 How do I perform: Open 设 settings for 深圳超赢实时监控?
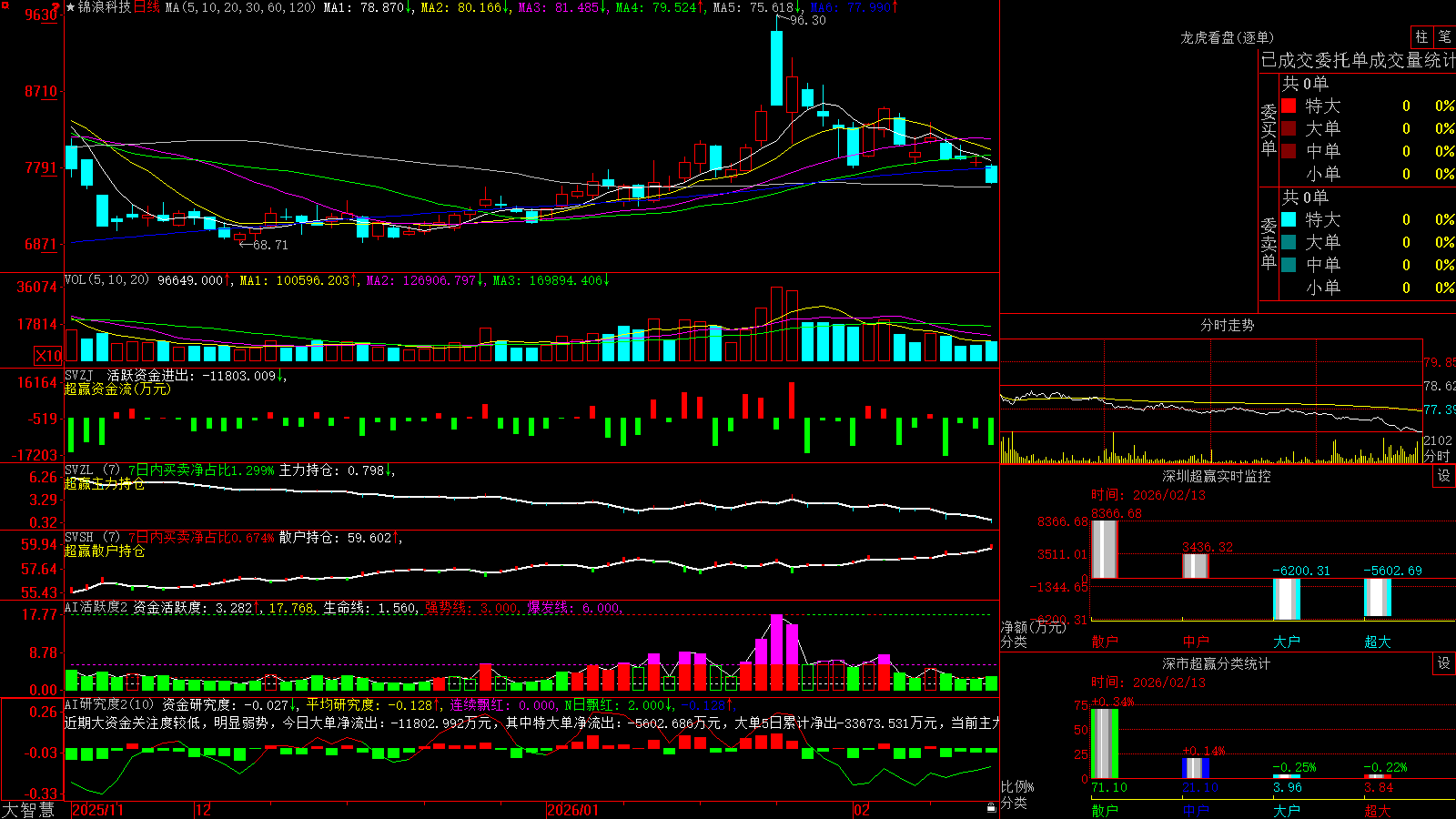1444,476
